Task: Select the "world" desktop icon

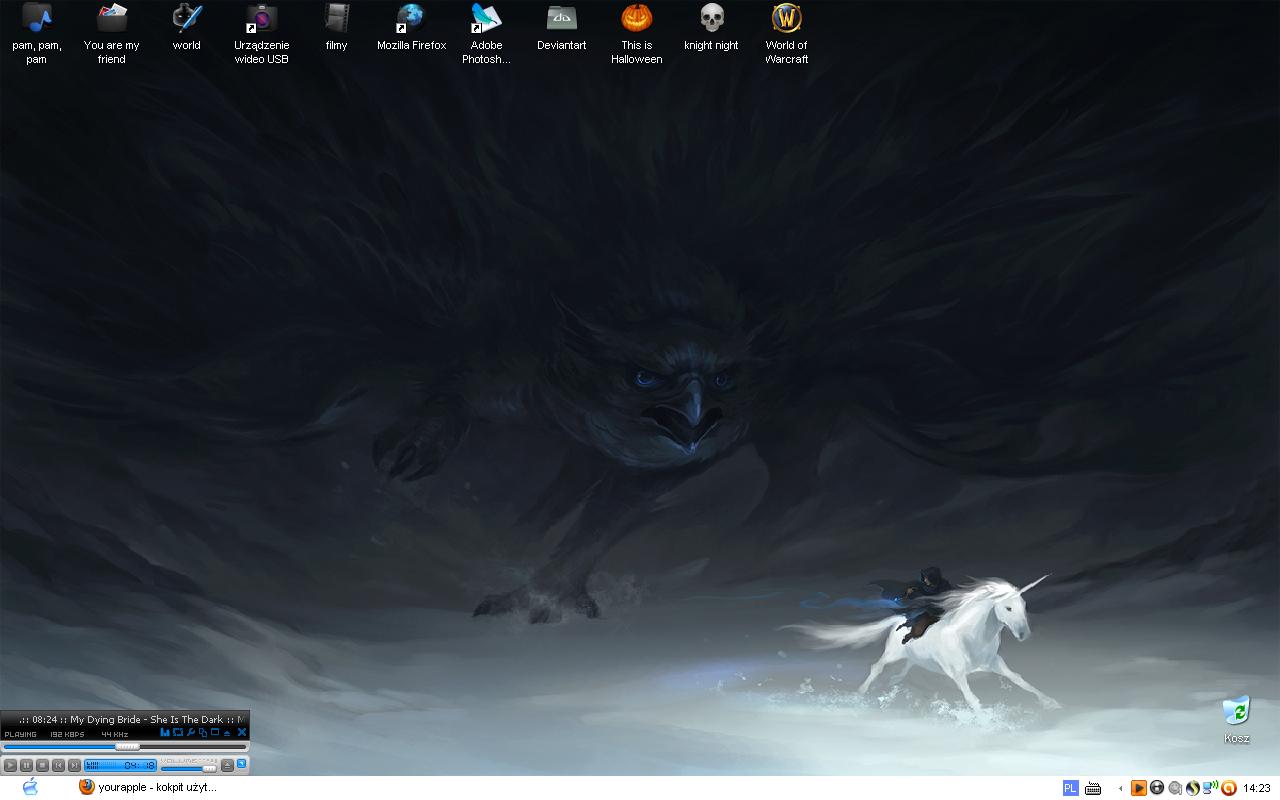Action: (x=187, y=27)
